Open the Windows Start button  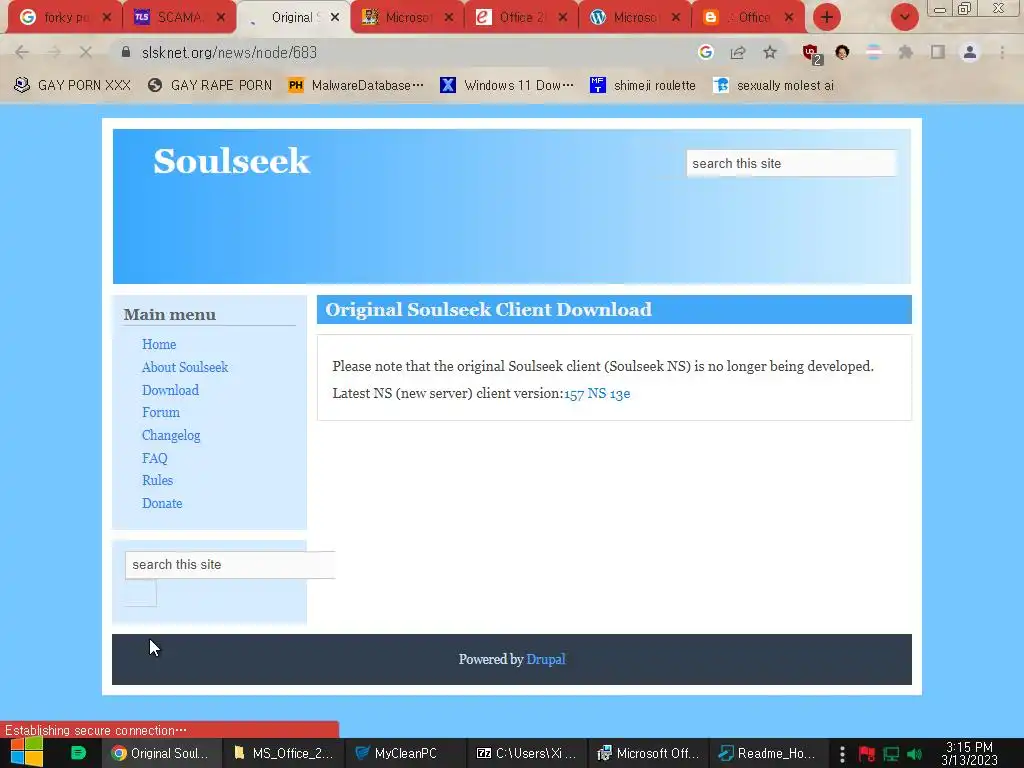[27, 753]
